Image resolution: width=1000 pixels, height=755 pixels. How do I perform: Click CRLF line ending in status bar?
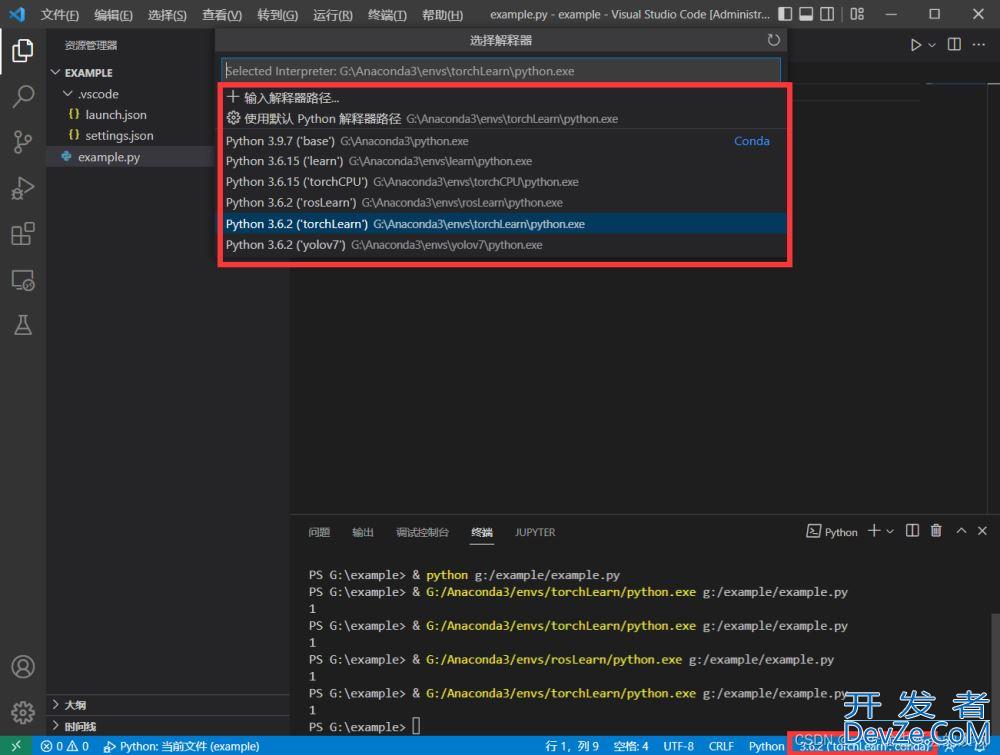pyautogui.click(x=721, y=746)
